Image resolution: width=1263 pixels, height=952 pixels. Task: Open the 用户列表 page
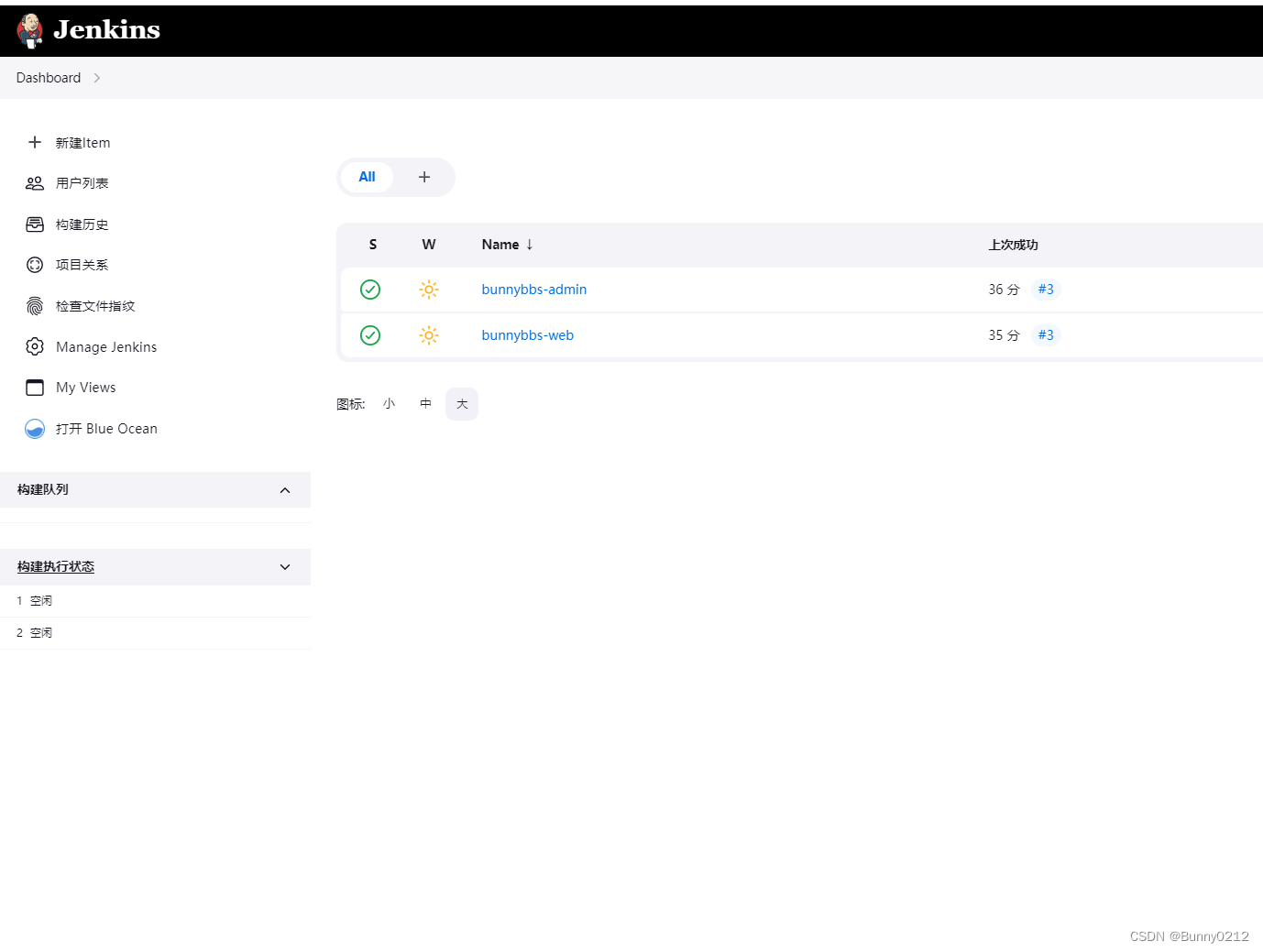click(x=82, y=183)
